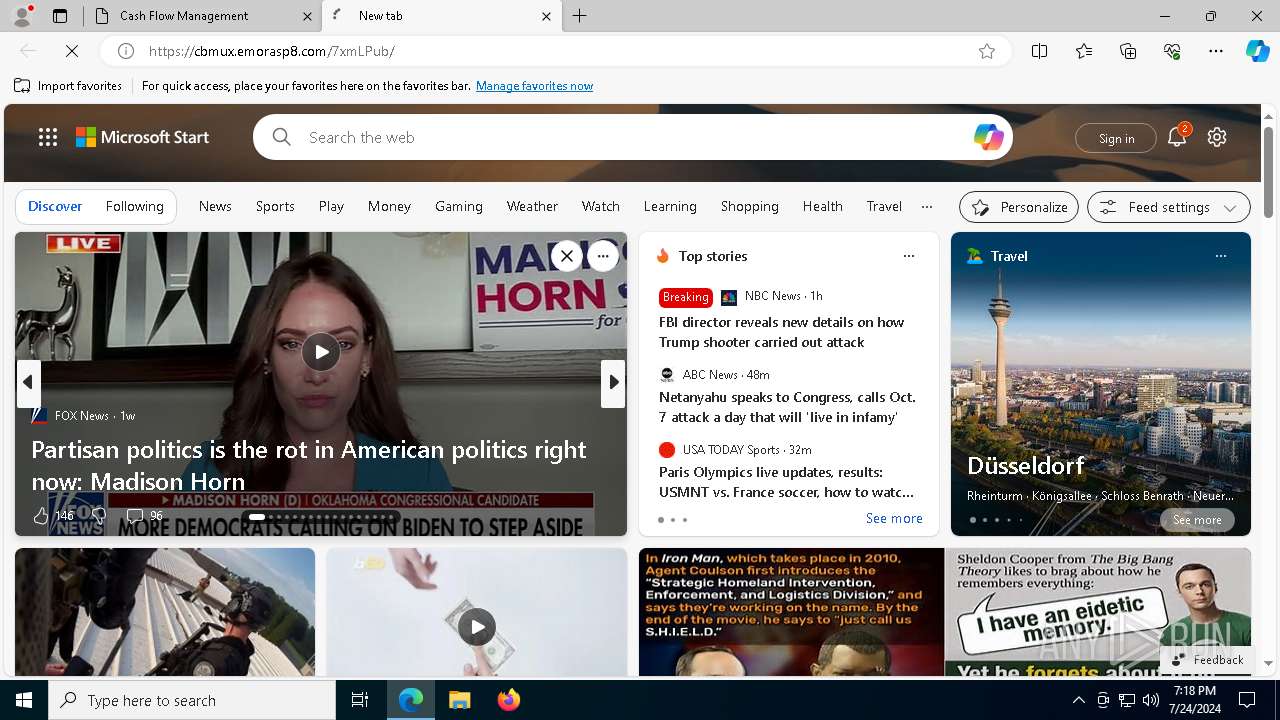Click the page vertical scrollbar thumb
The image size is (1280, 720).
[1268, 172]
